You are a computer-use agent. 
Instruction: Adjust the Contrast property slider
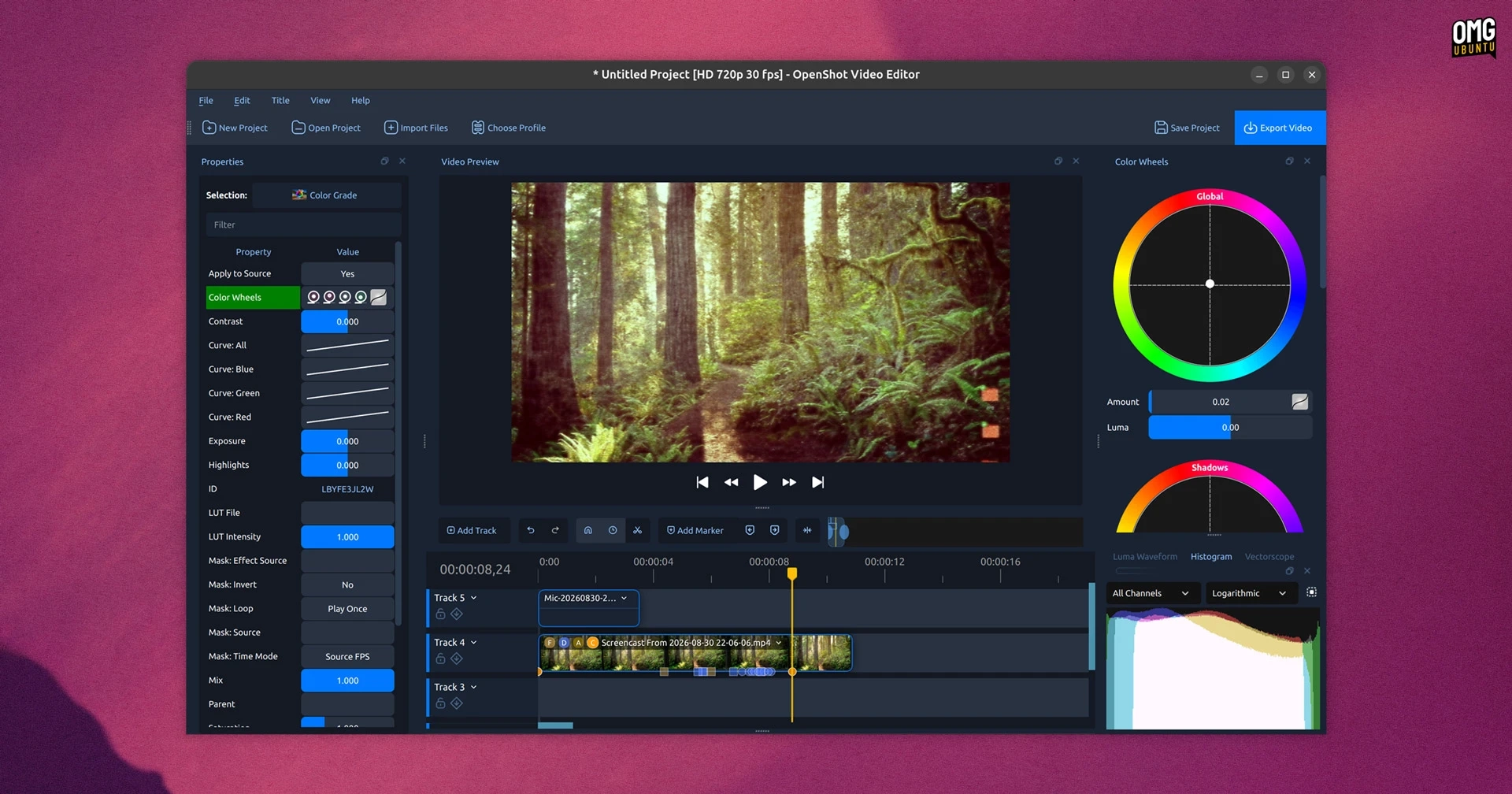pyautogui.click(x=347, y=322)
